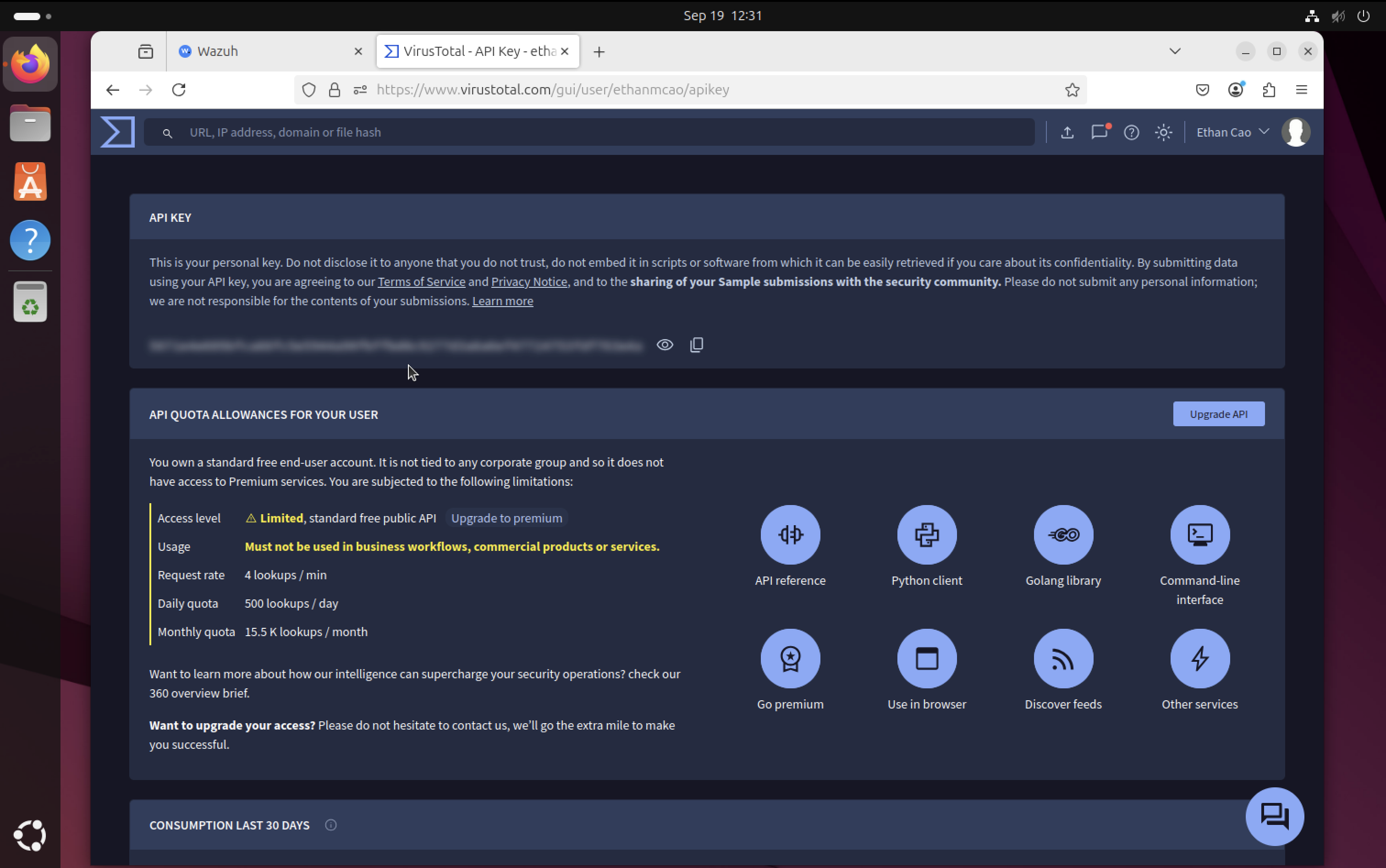The width and height of the screenshot is (1386, 868).
Task: Open the Golang library icon
Action: click(1063, 534)
